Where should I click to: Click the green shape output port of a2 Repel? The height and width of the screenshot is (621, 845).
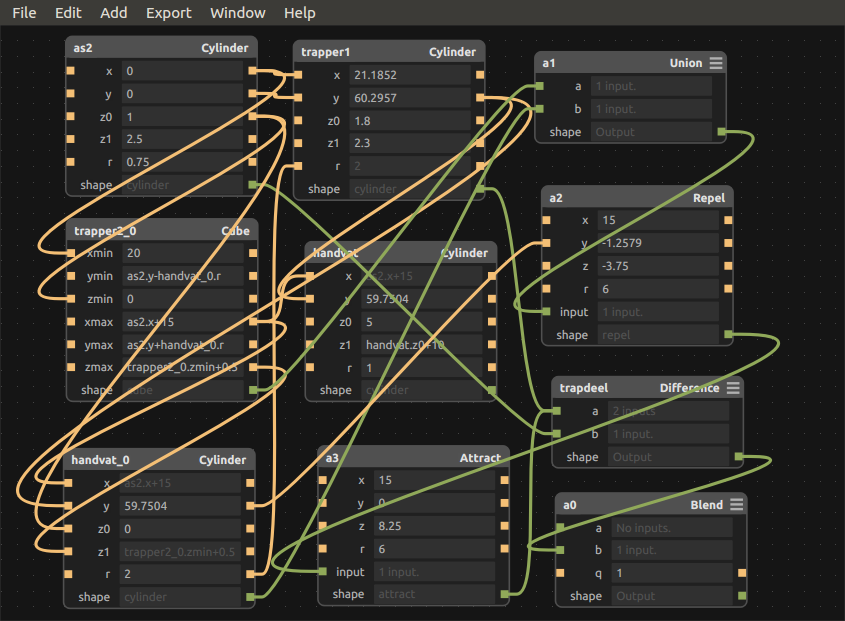coord(728,335)
